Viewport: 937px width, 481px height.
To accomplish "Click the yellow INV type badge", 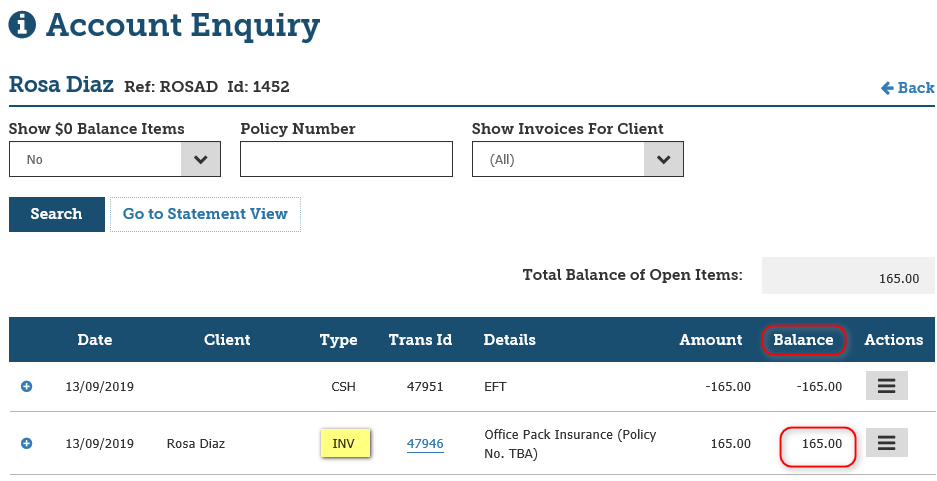I will click(344, 443).
